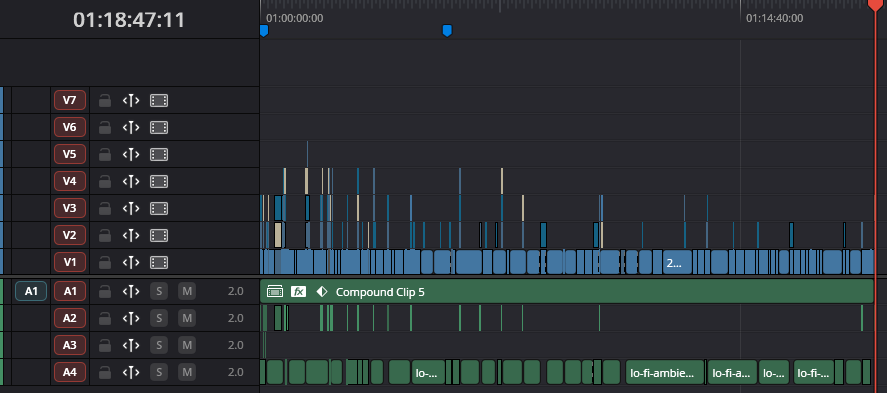
Task: Click the A4 destination control
Action: pyautogui.click(x=70, y=372)
